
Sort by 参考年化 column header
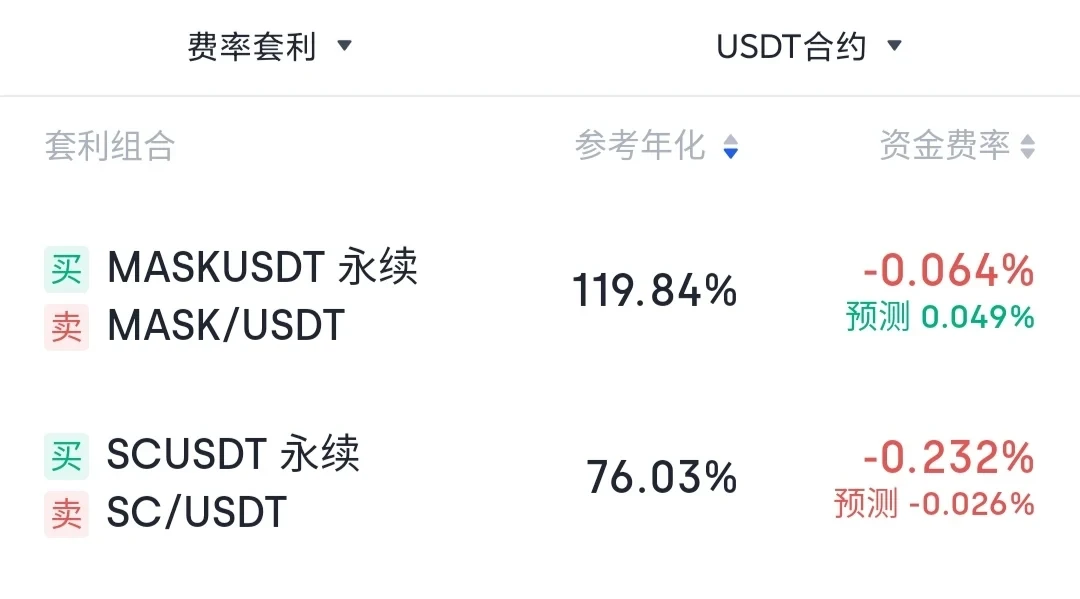[x=640, y=146]
